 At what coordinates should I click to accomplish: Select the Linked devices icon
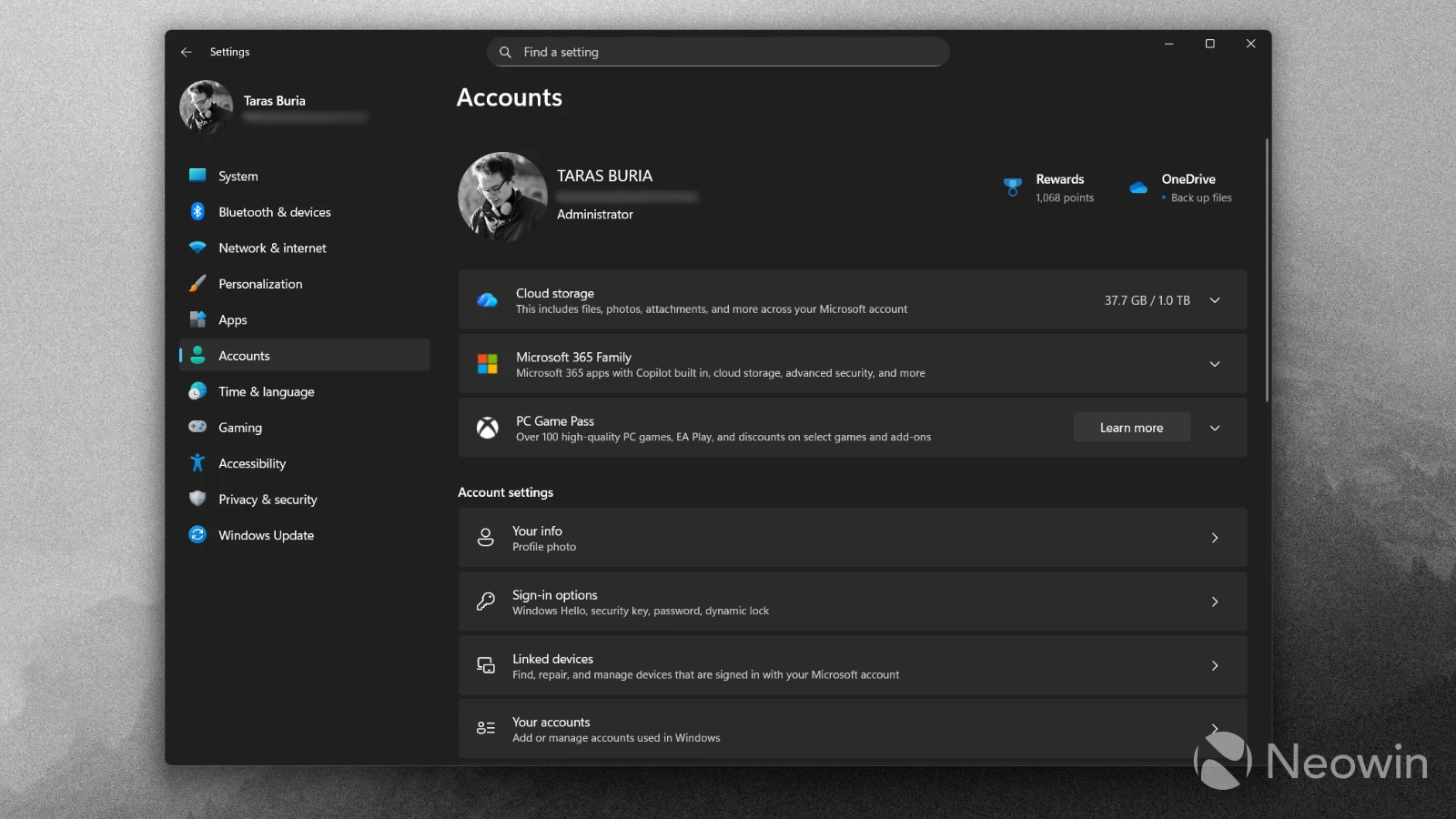point(485,665)
